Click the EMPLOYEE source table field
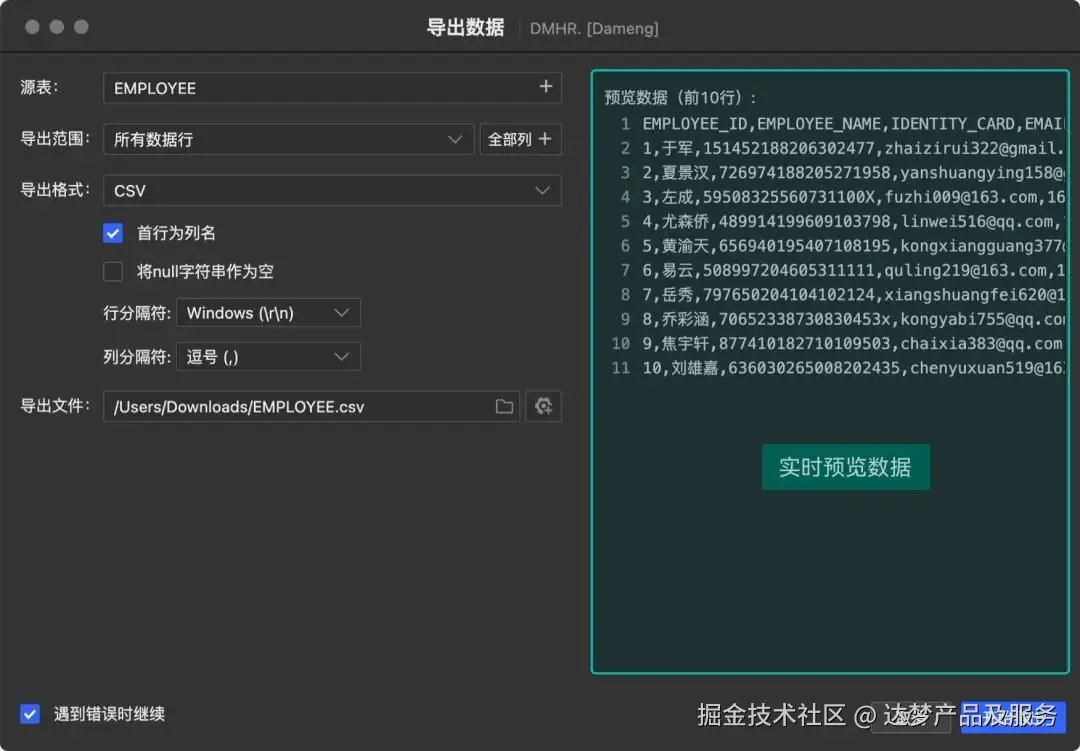 point(332,88)
